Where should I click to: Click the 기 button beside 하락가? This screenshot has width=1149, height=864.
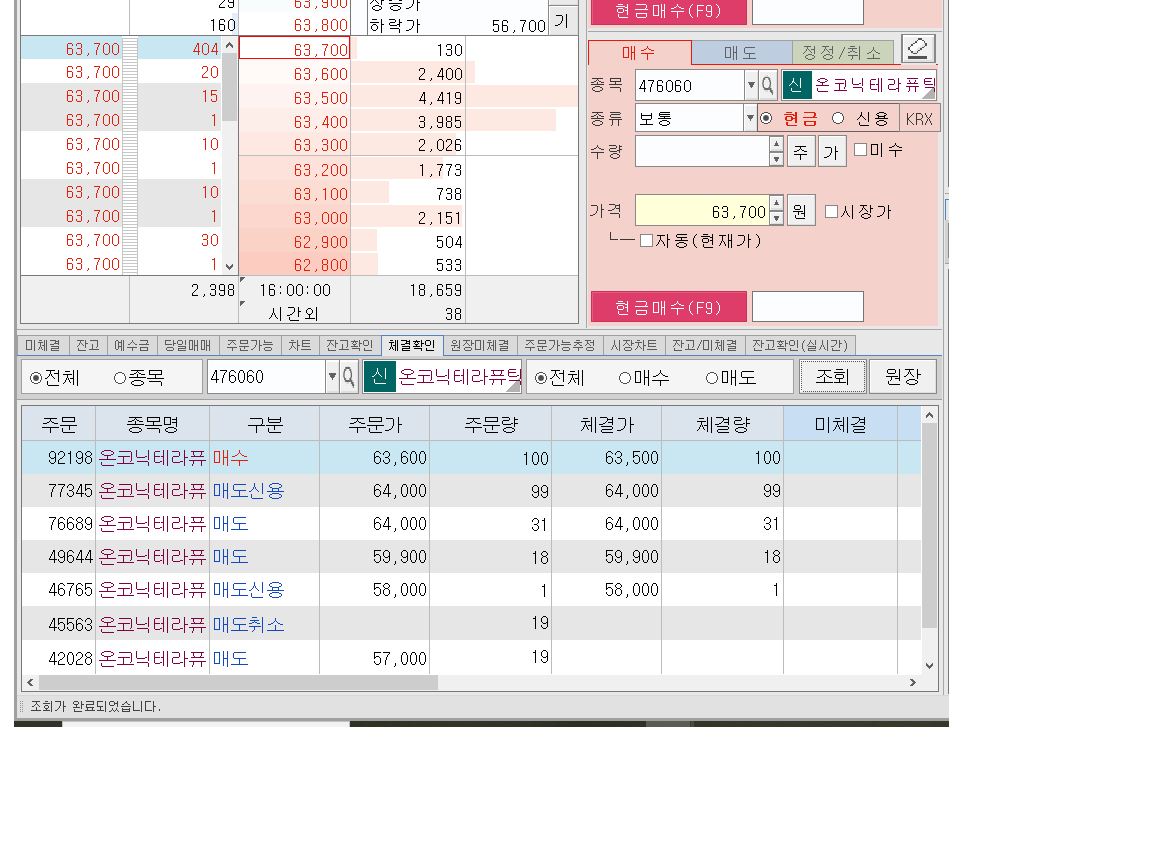click(x=561, y=21)
